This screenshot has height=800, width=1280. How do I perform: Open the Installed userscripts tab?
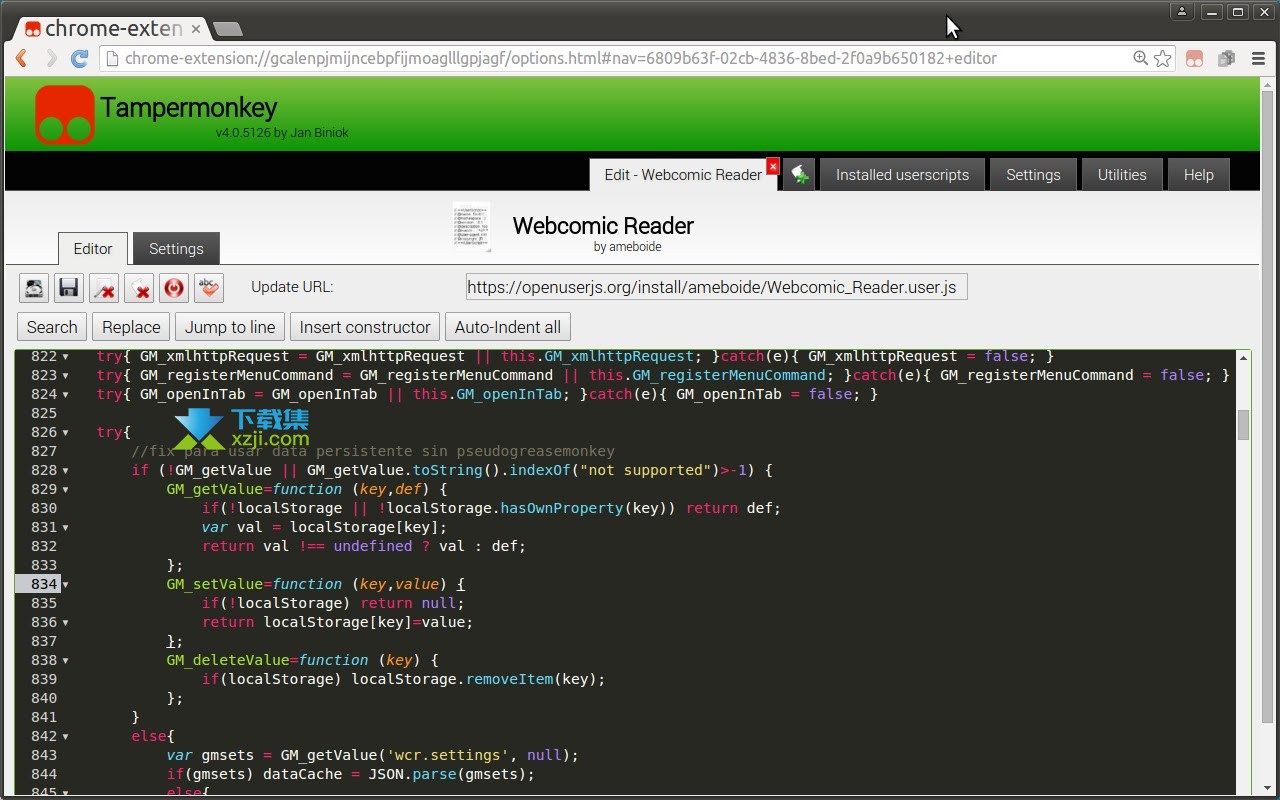(x=902, y=174)
